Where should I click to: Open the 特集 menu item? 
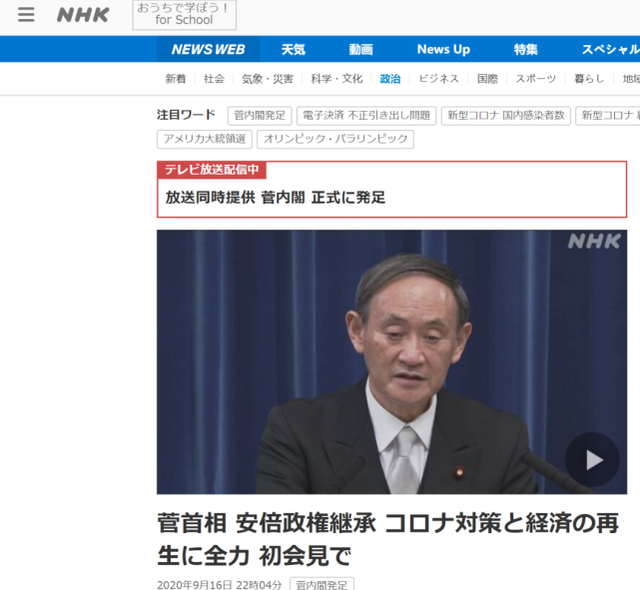(525, 49)
